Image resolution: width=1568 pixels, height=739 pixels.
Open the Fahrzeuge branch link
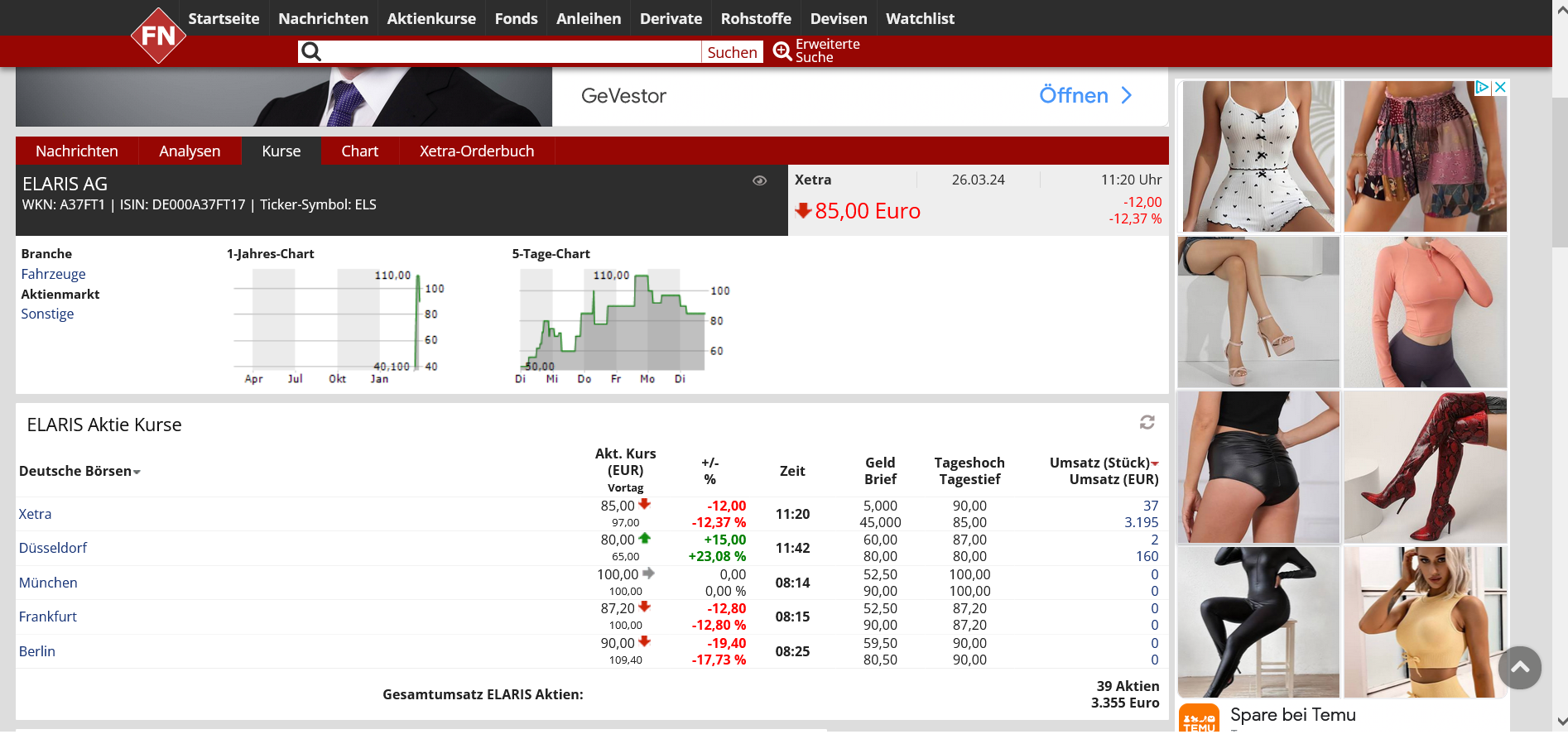tap(53, 274)
